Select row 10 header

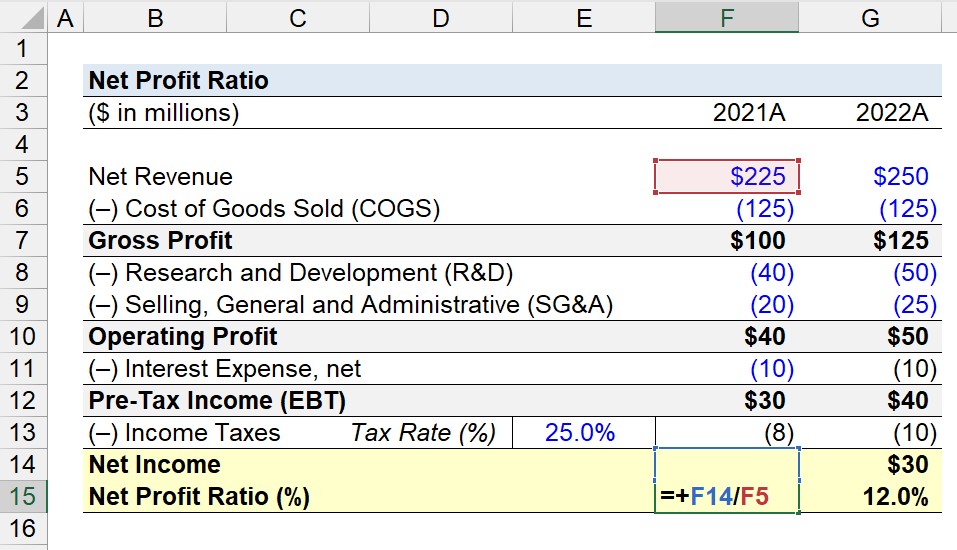click(23, 336)
